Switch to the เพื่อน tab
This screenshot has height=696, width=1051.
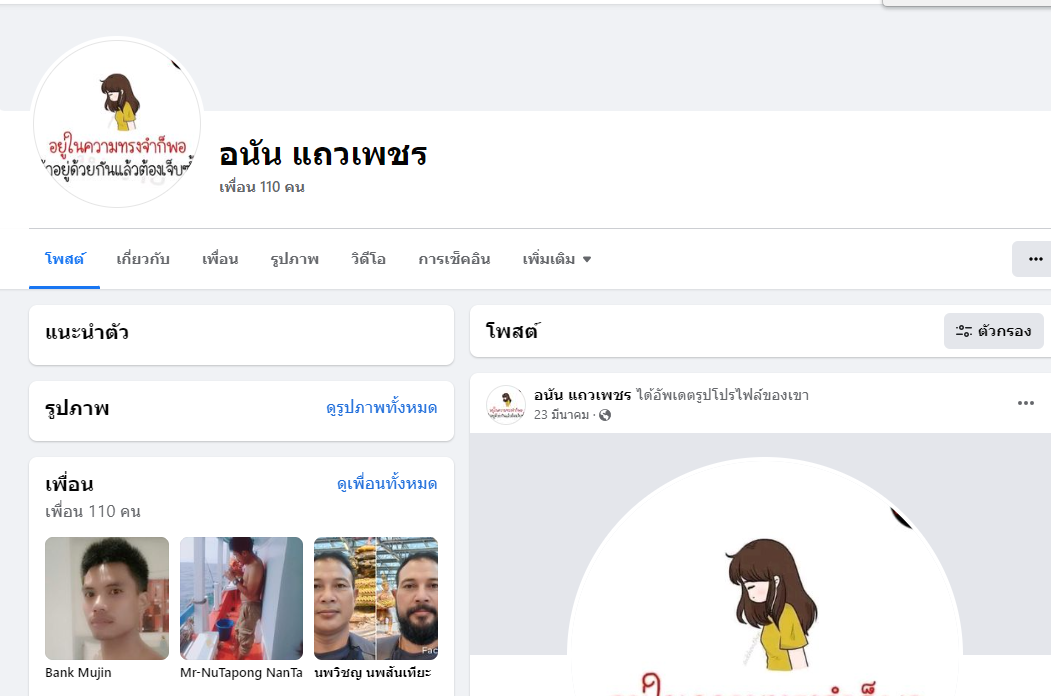click(220, 259)
